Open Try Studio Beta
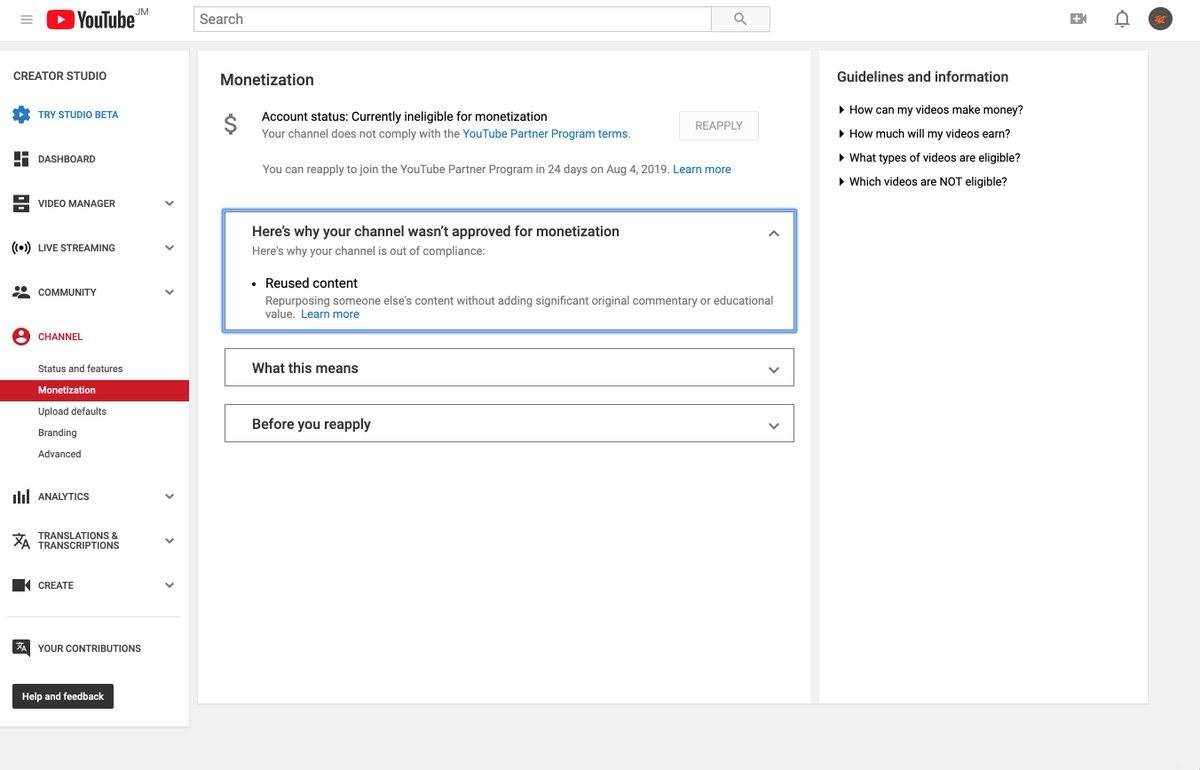This screenshot has width=1200, height=770. (x=78, y=115)
